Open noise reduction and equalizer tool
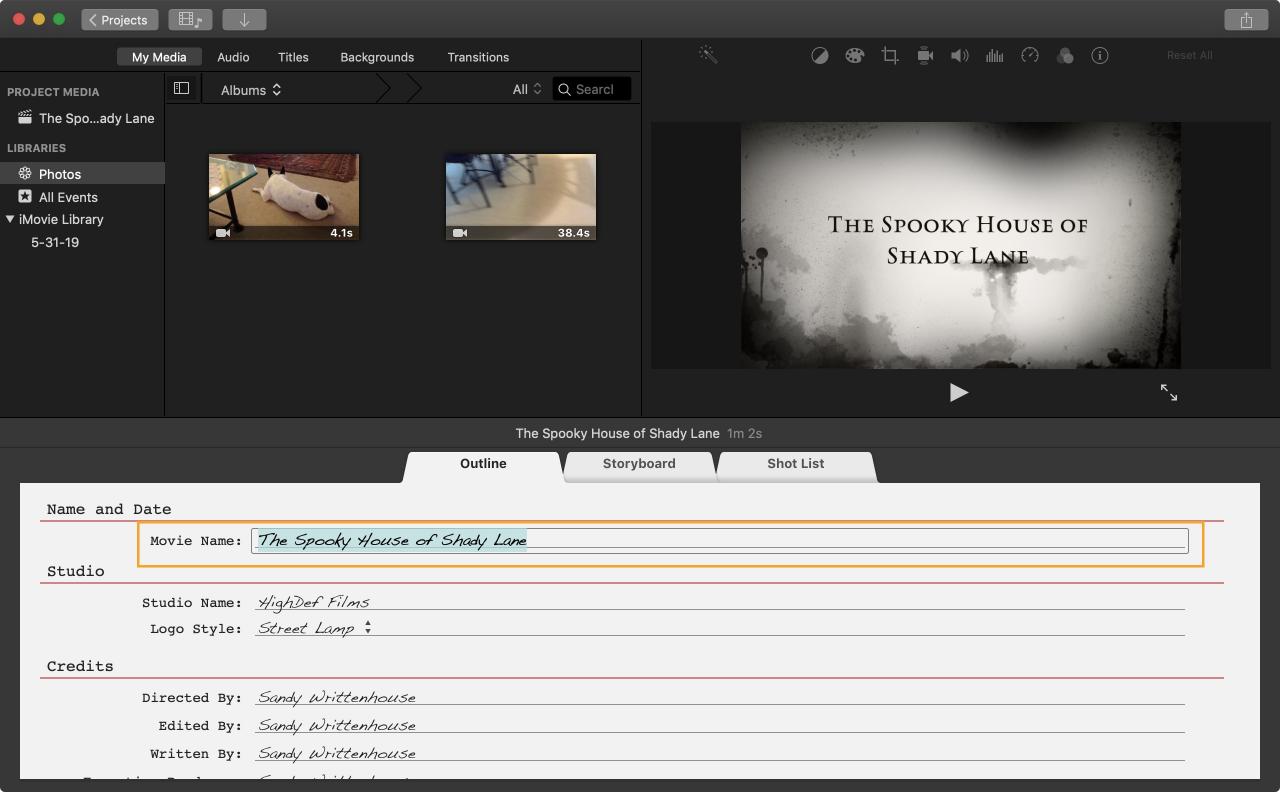 pos(994,56)
